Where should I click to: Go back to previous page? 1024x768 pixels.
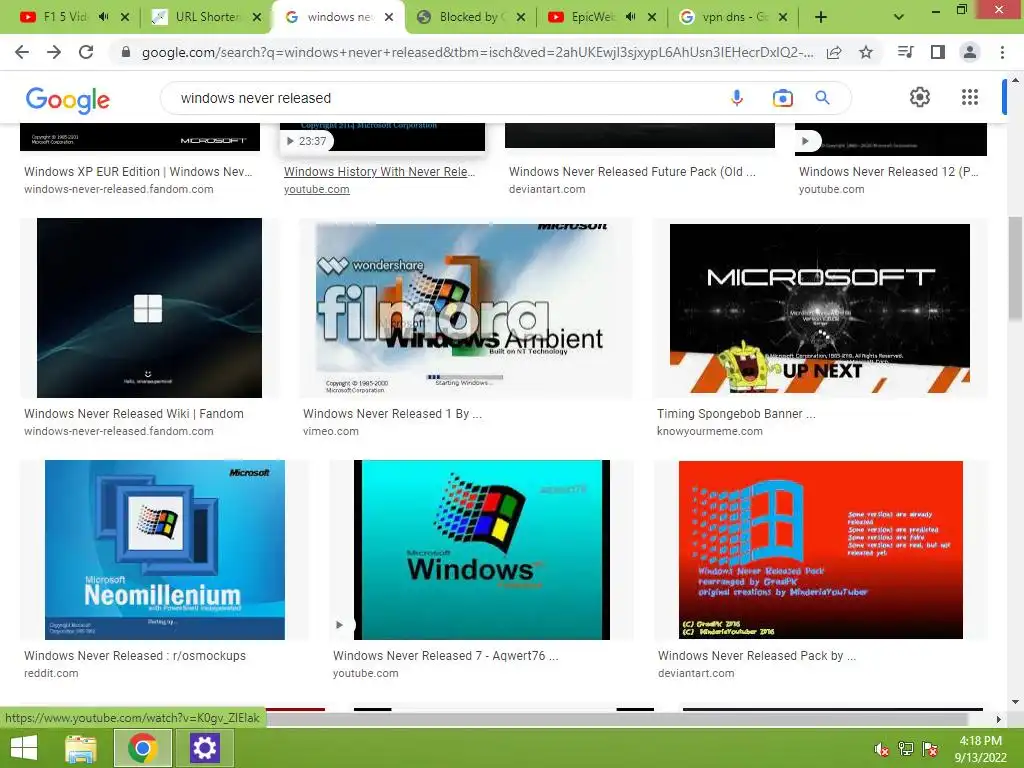pos(22,52)
